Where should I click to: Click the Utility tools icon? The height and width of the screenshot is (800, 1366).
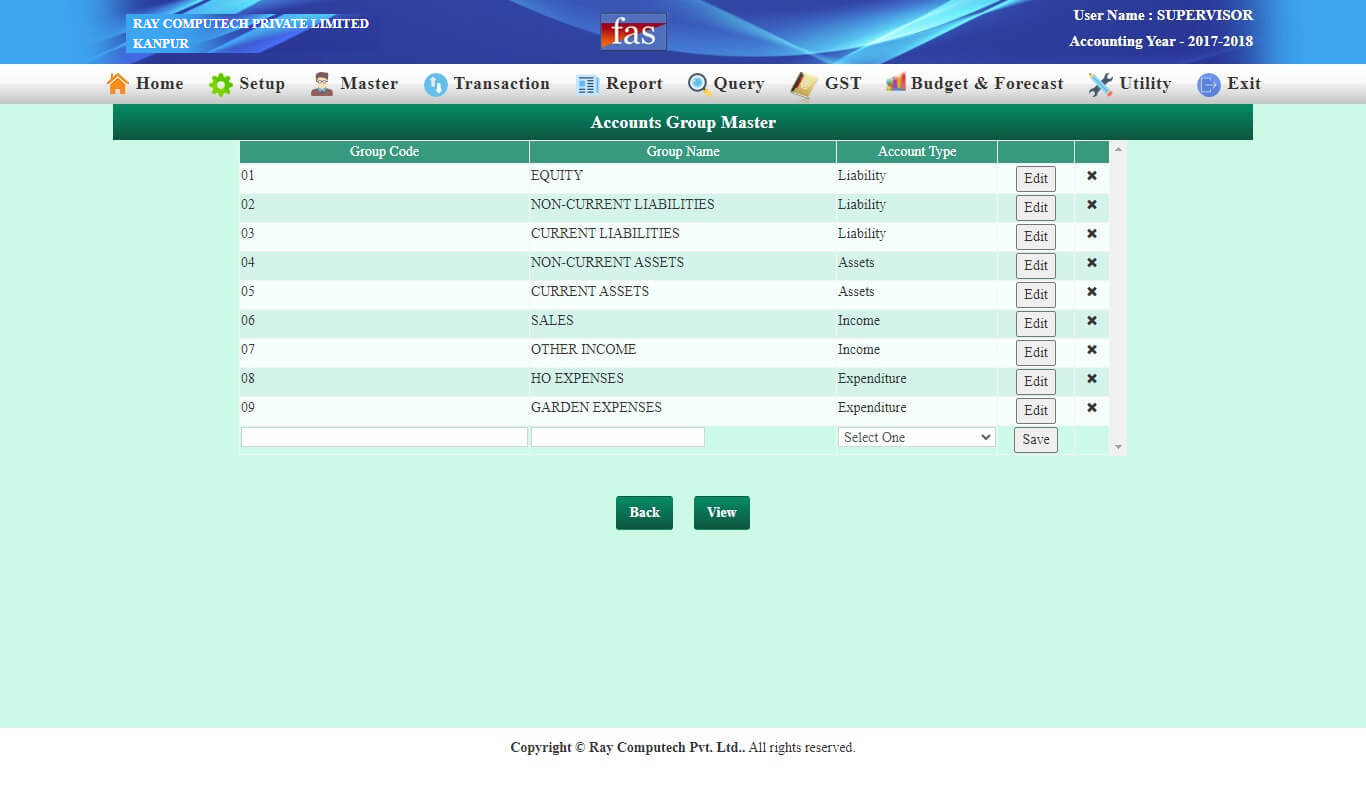pyautogui.click(x=1101, y=85)
